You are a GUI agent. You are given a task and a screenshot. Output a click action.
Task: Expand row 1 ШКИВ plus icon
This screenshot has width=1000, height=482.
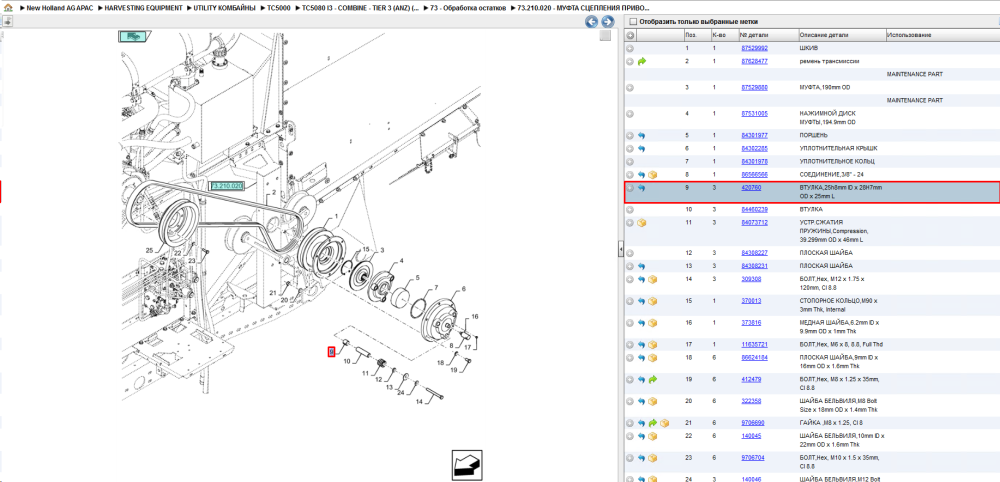point(630,48)
